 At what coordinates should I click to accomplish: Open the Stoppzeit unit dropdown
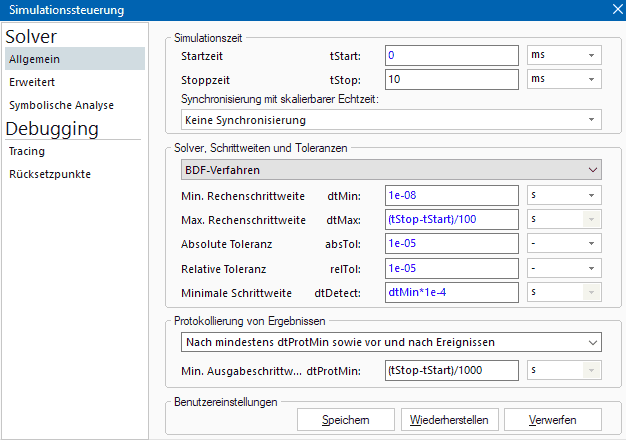click(564, 79)
